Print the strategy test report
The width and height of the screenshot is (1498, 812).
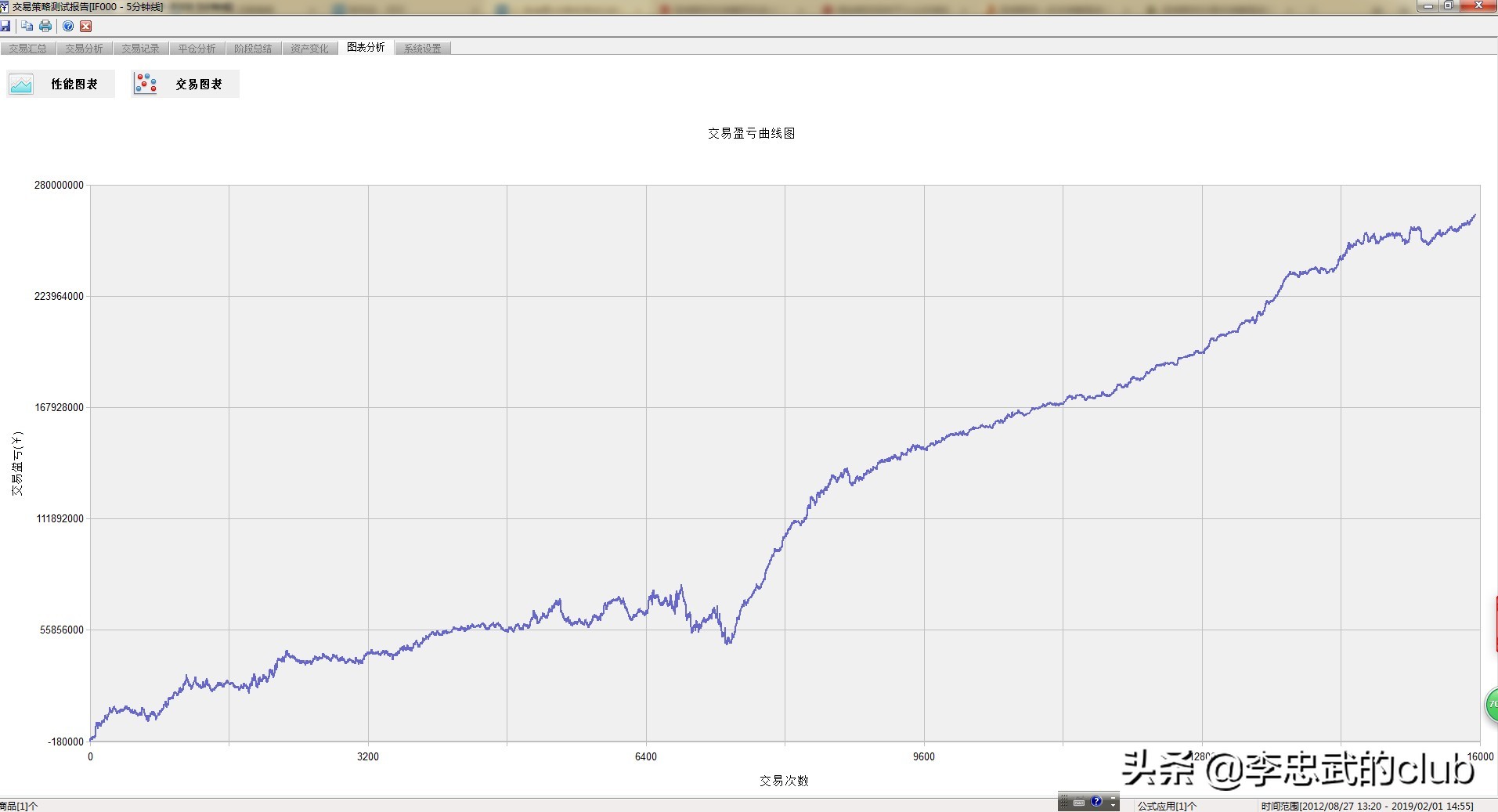coord(45,26)
